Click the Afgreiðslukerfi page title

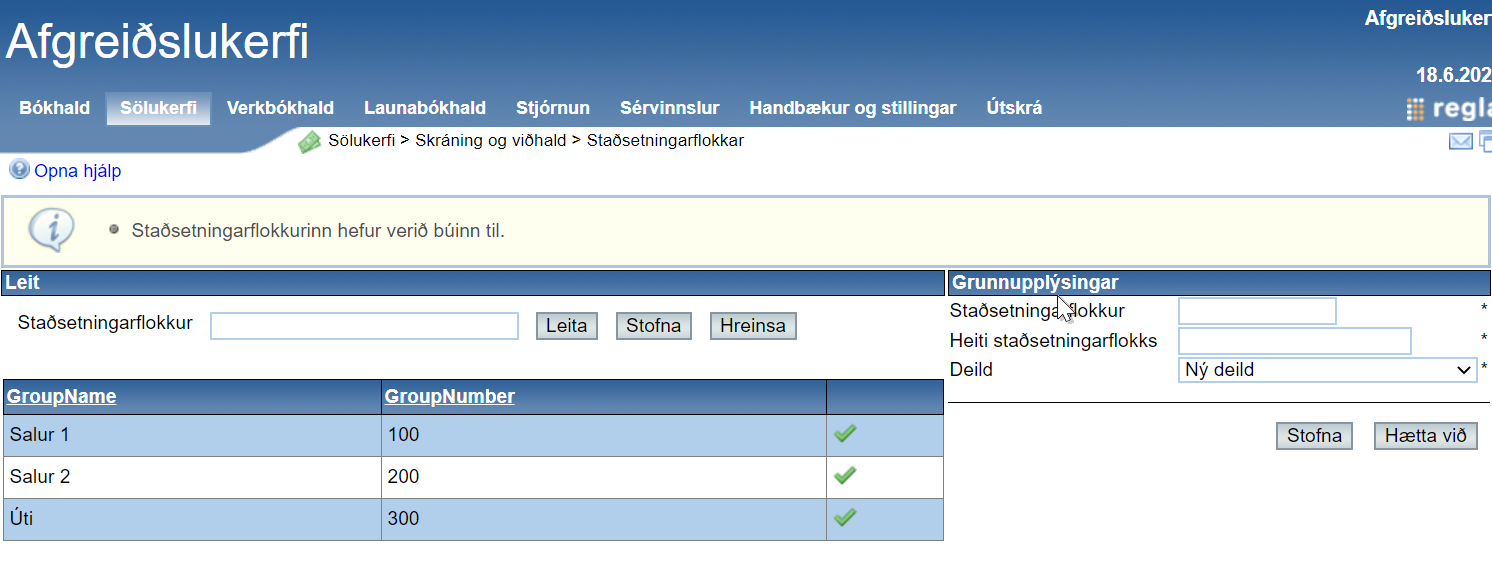click(157, 42)
